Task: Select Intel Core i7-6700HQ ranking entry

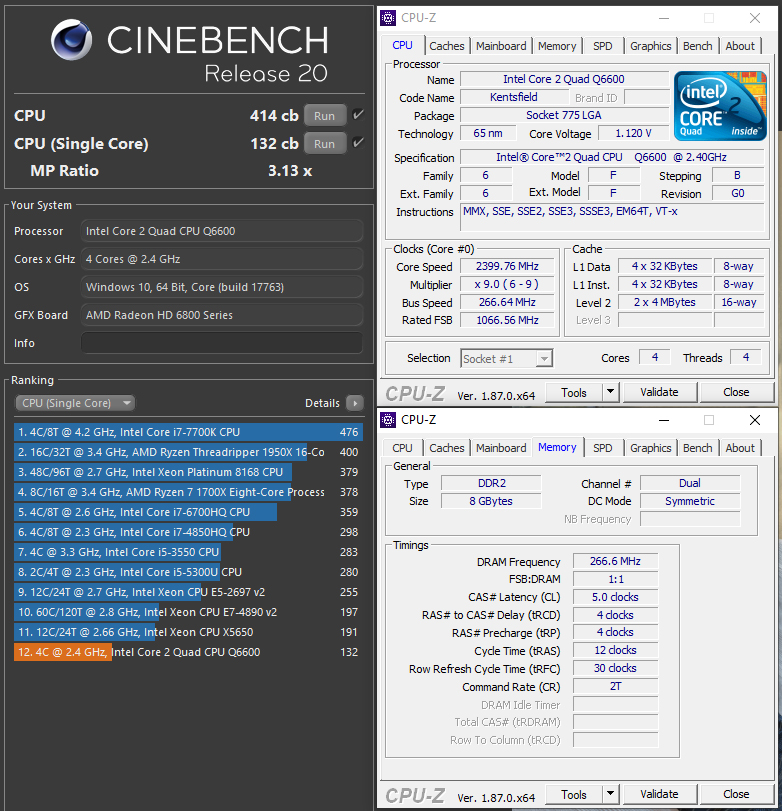Action: click(188, 512)
